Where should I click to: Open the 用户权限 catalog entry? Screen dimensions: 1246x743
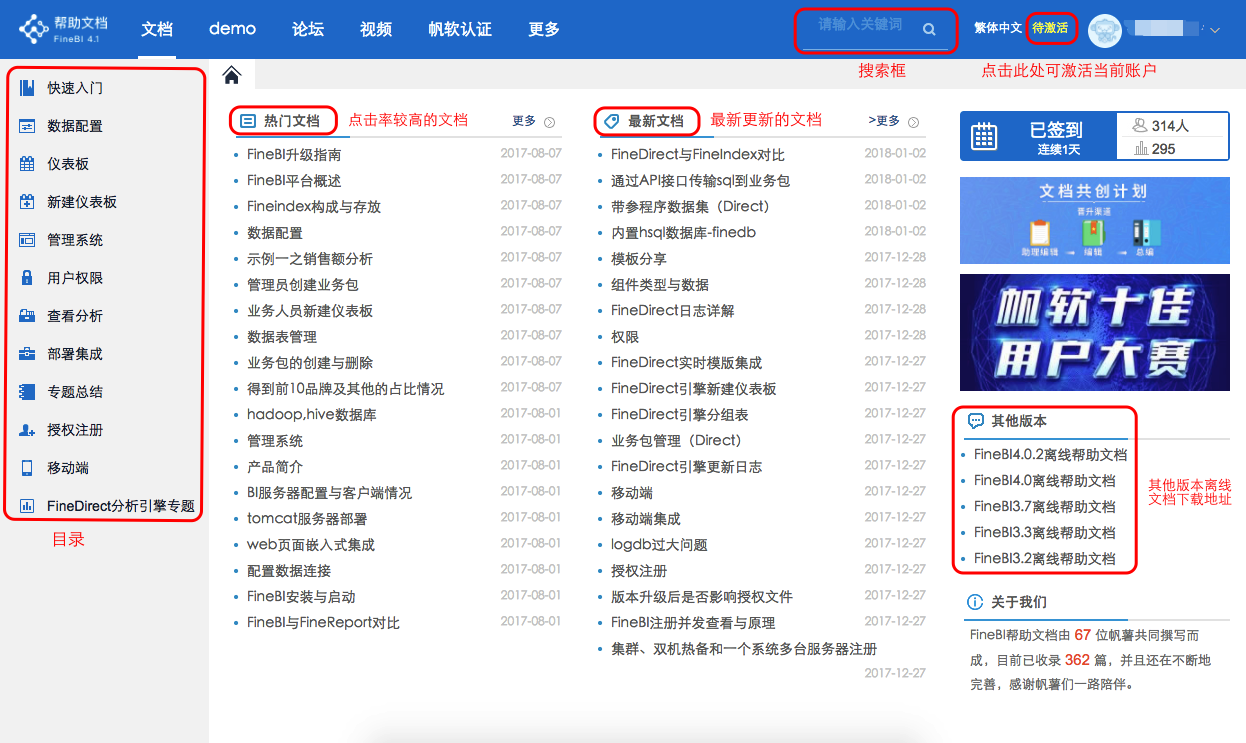point(75,278)
